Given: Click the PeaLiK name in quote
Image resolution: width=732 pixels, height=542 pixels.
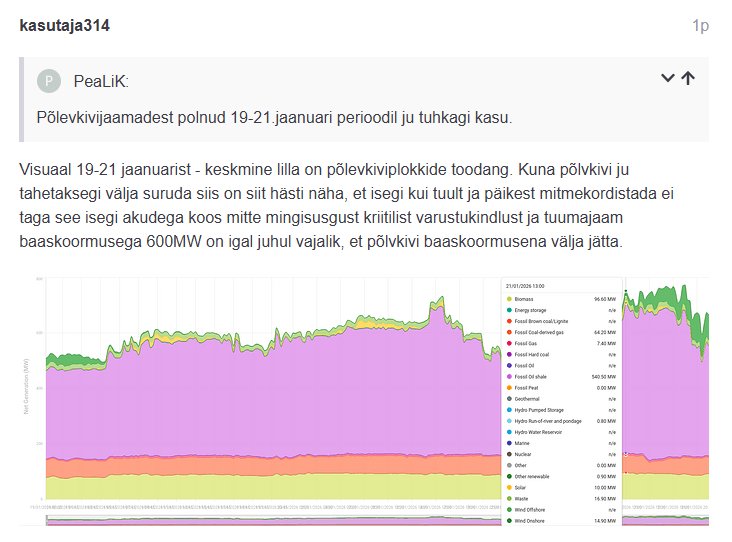Looking at the screenshot, I should pos(100,81).
